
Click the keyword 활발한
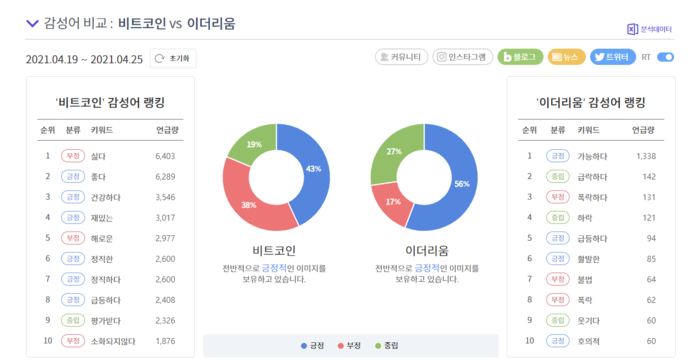click(x=588, y=259)
